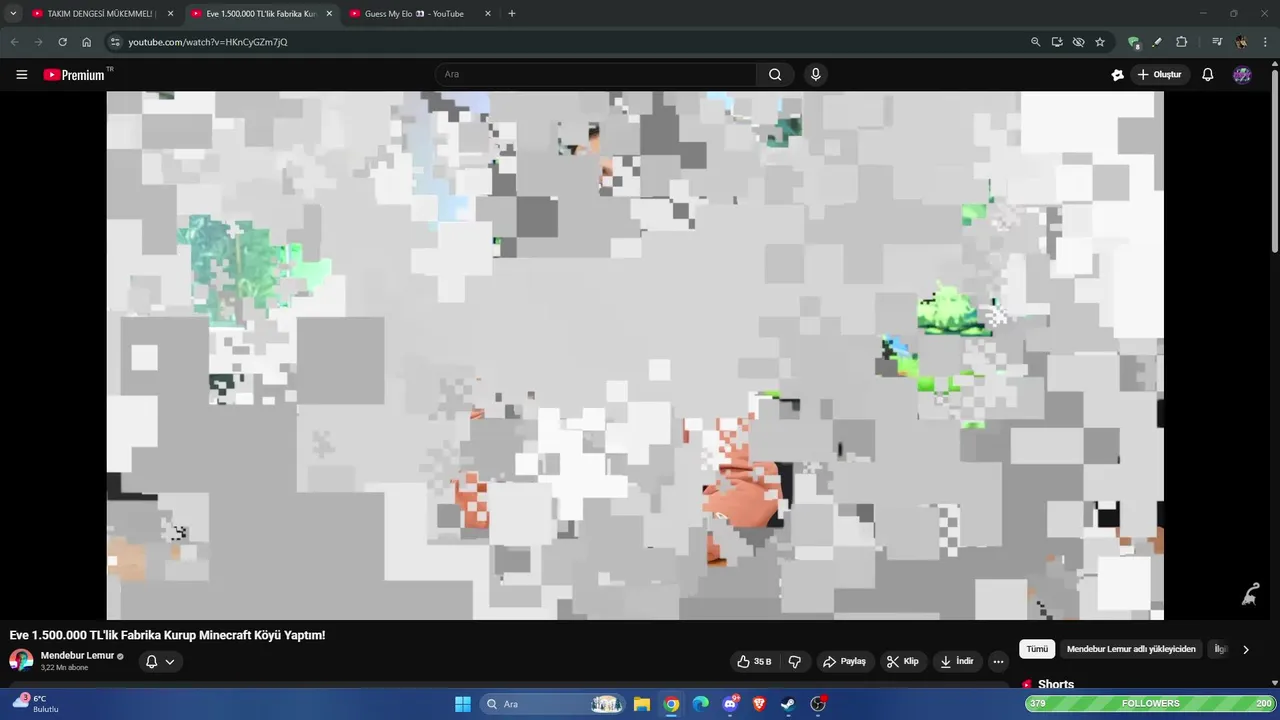Open YouTube notifications bell in header
The height and width of the screenshot is (720, 1280).
click(x=1207, y=75)
